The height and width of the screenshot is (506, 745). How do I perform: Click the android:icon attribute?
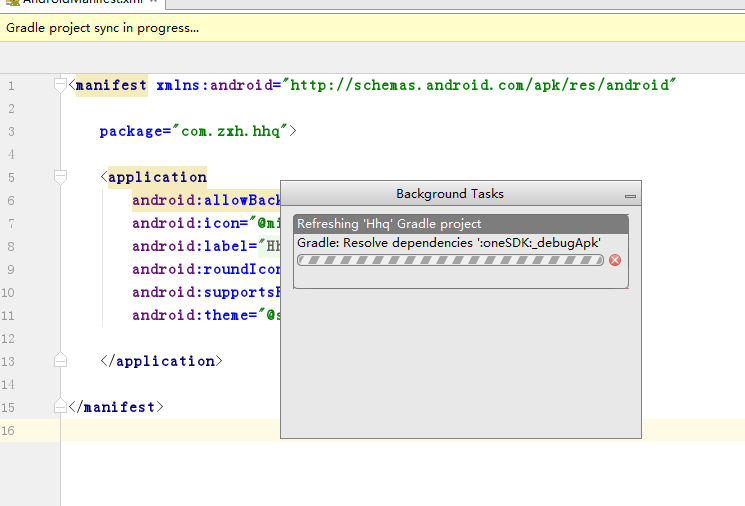coord(190,223)
